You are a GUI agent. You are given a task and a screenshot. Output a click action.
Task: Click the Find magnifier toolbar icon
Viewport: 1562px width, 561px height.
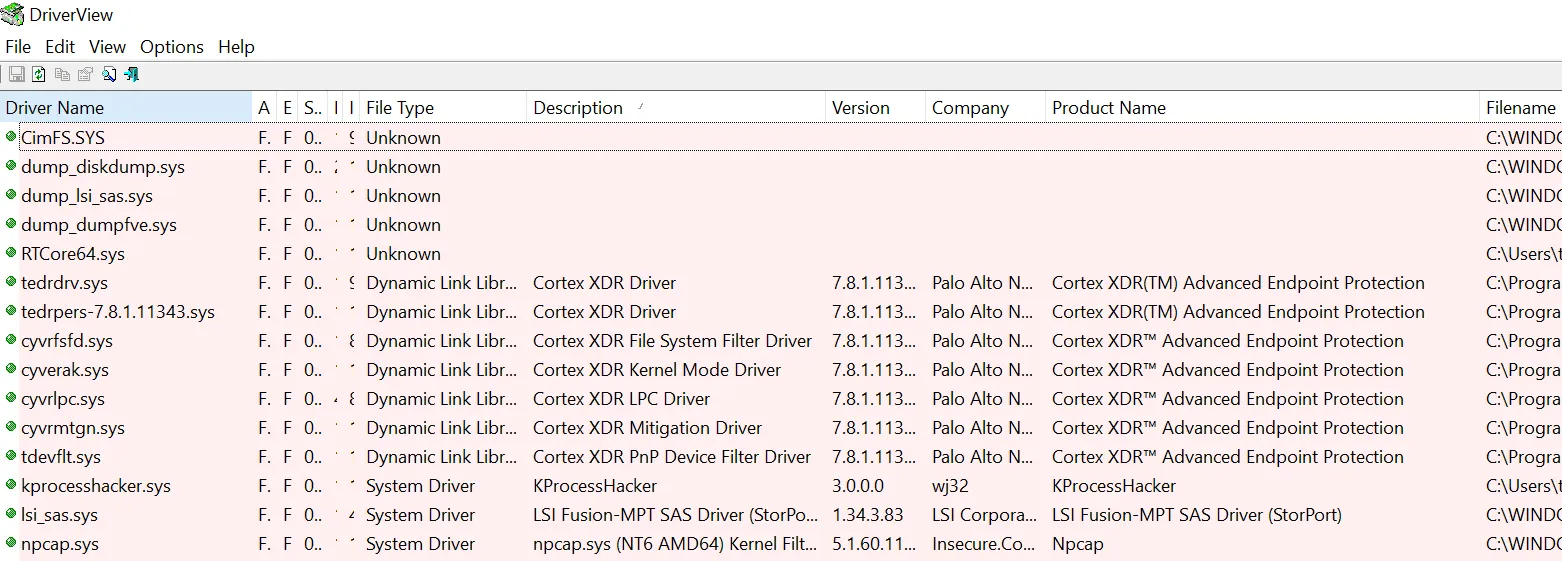pos(109,75)
